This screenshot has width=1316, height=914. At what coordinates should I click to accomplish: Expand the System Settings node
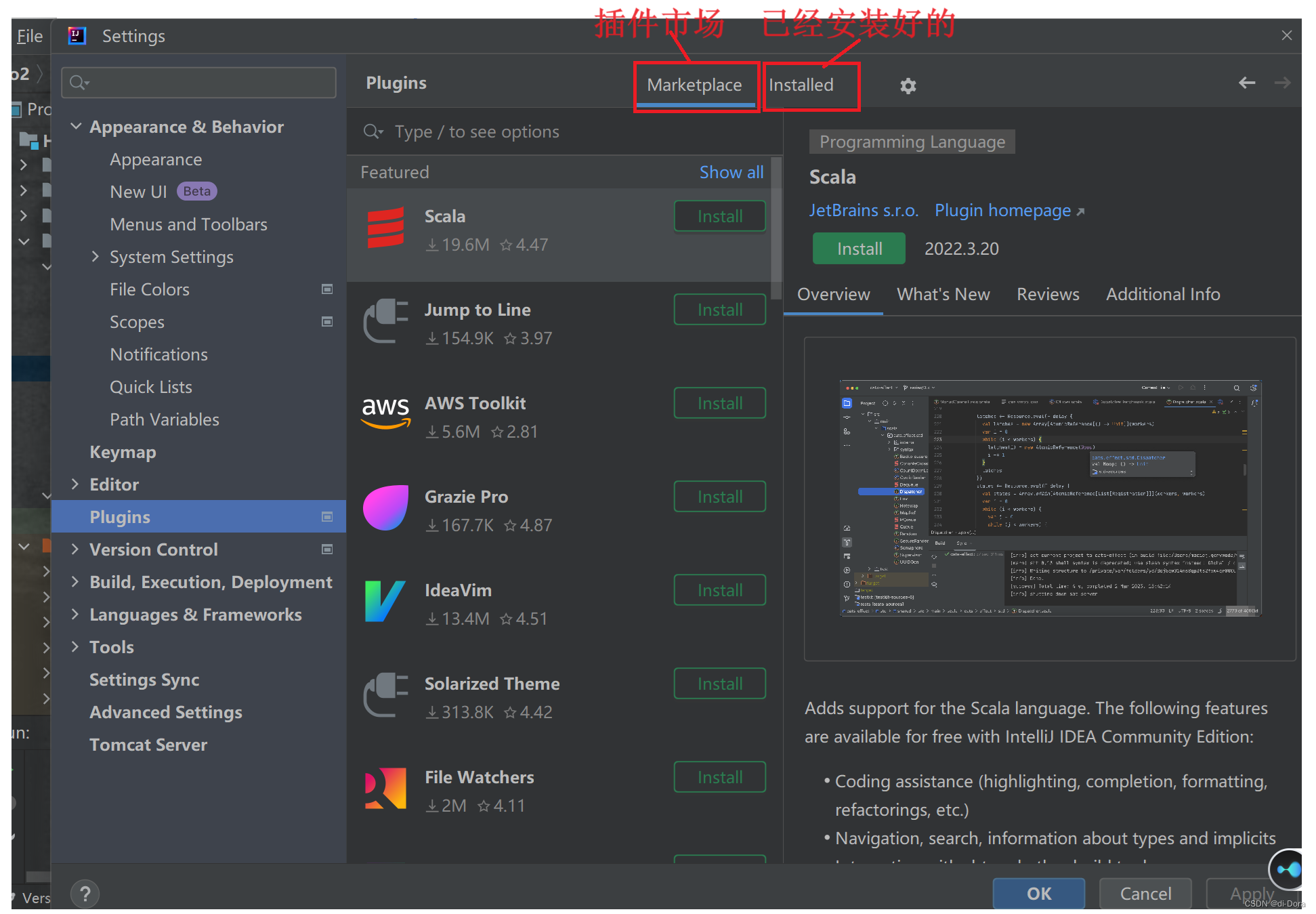click(95, 257)
